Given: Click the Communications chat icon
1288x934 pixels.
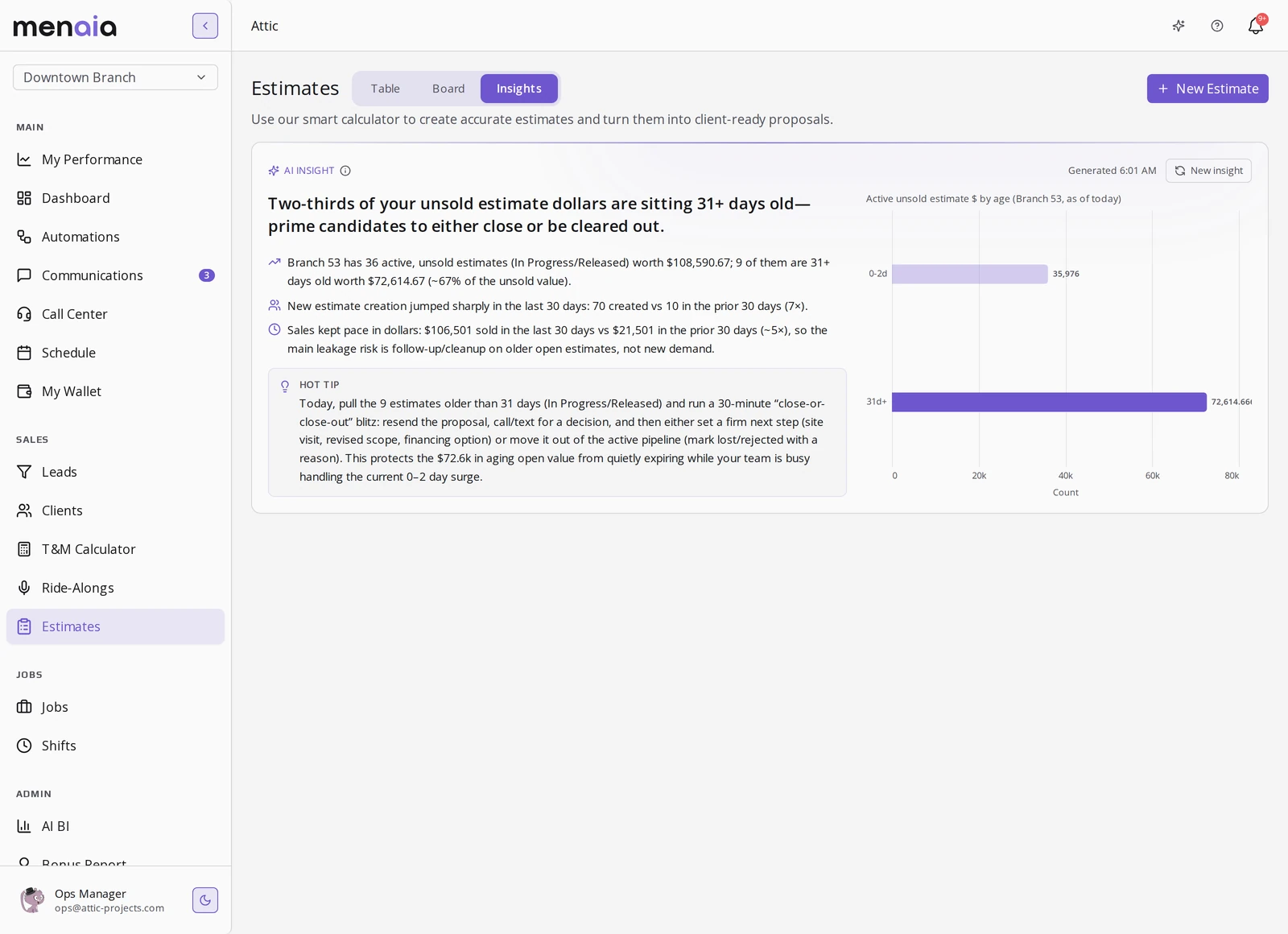Looking at the screenshot, I should point(24,275).
